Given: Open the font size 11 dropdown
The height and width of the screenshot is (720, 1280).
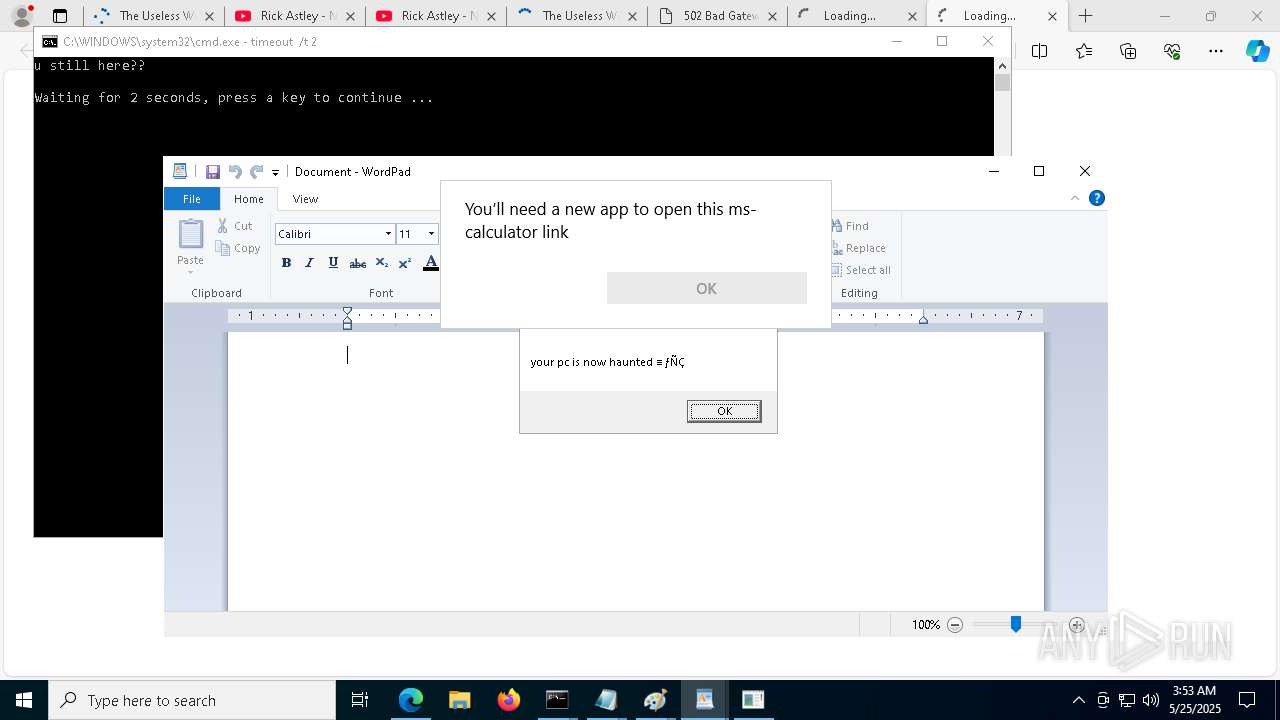Looking at the screenshot, I should pos(431,234).
